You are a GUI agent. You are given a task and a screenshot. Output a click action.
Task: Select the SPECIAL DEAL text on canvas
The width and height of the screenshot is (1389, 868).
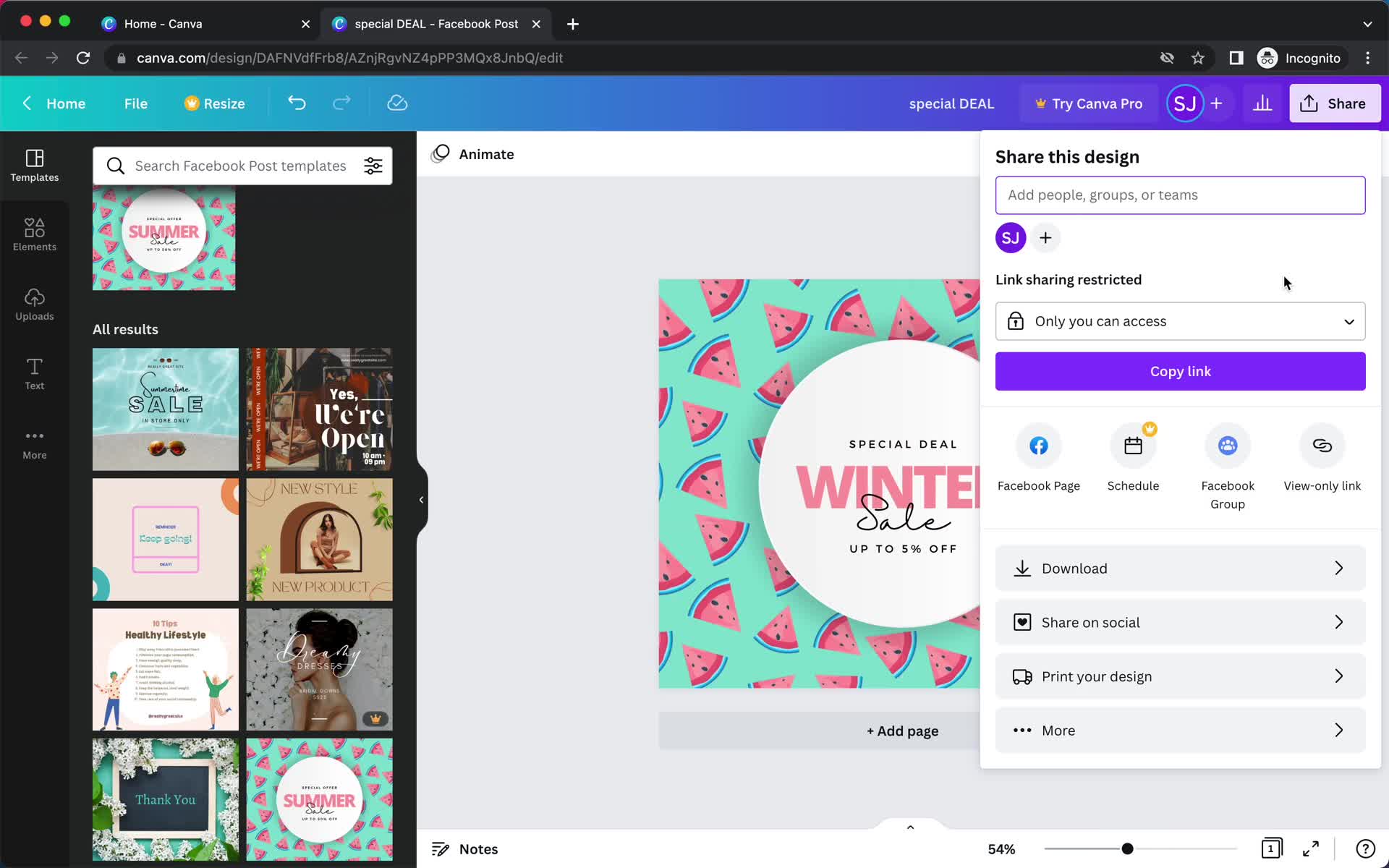pyautogui.click(x=903, y=444)
